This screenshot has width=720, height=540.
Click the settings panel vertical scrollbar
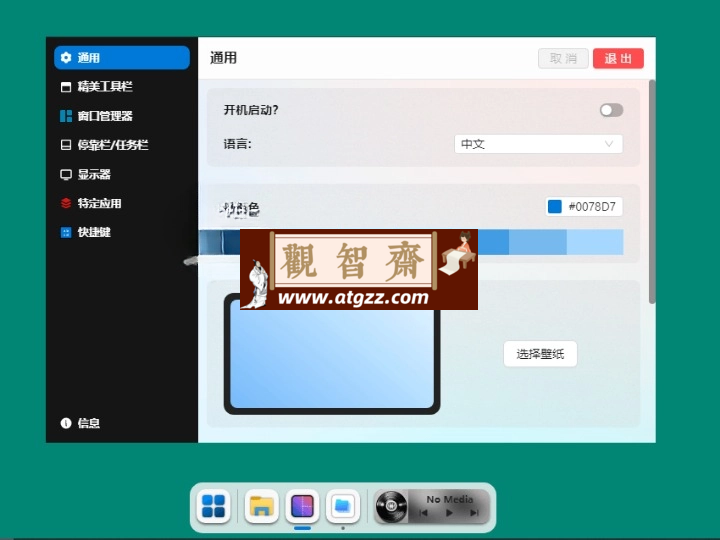652,191
